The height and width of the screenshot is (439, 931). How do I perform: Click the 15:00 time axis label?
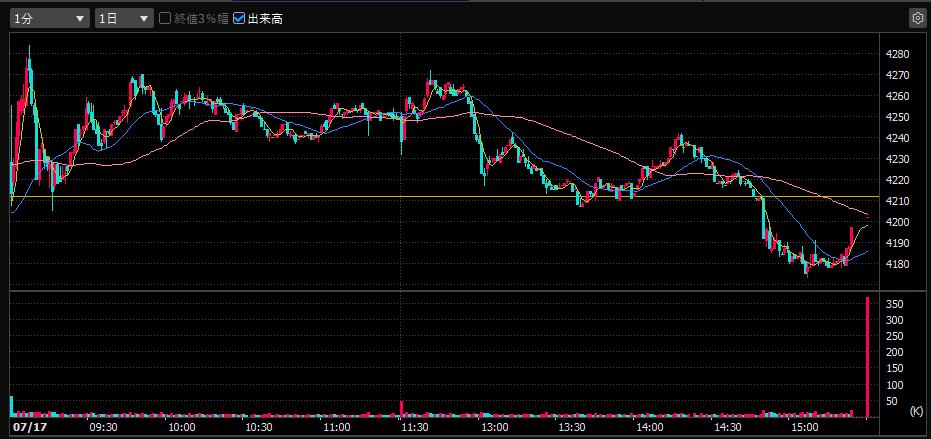805,427
